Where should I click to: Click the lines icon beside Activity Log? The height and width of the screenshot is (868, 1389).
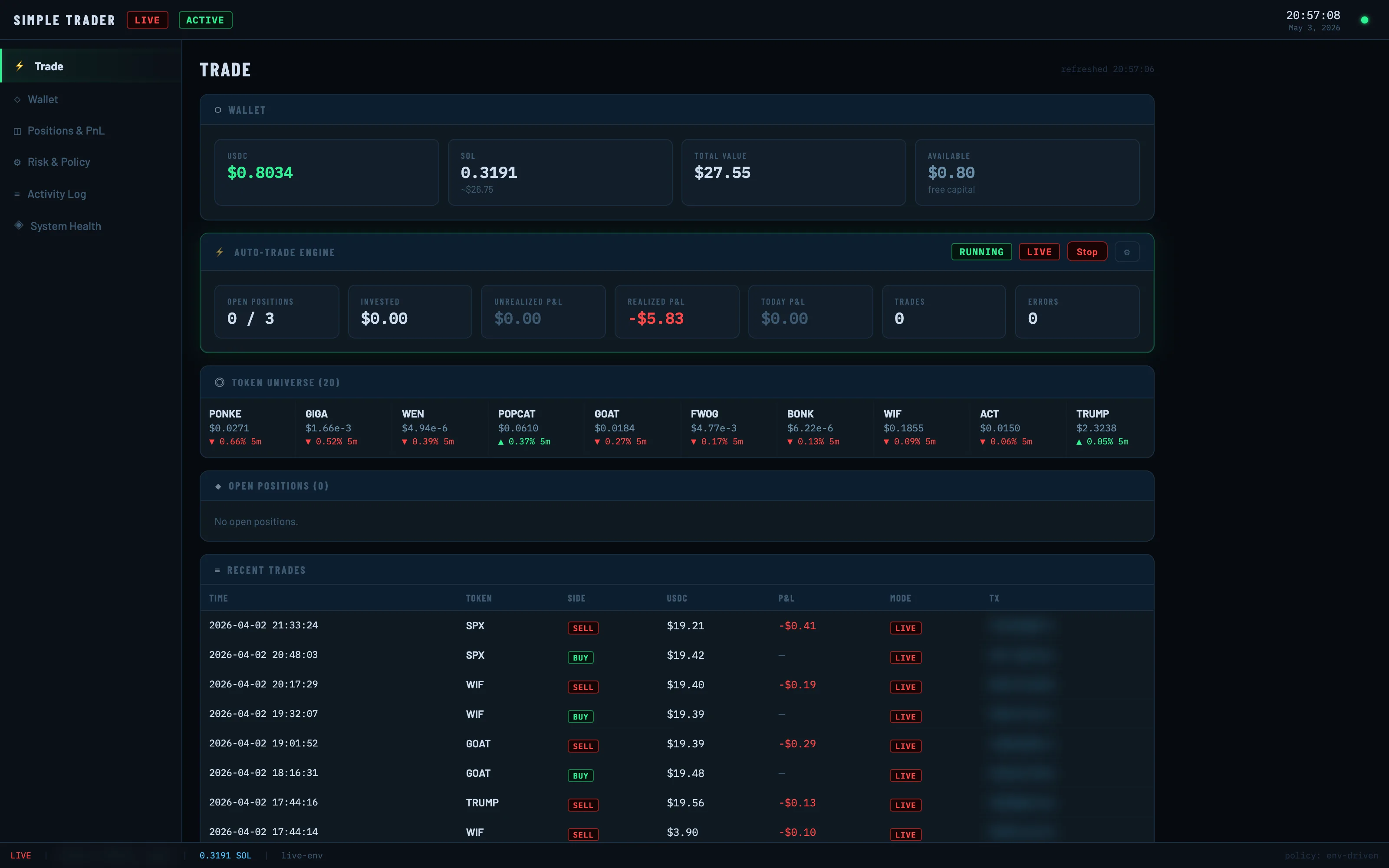(17, 194)
